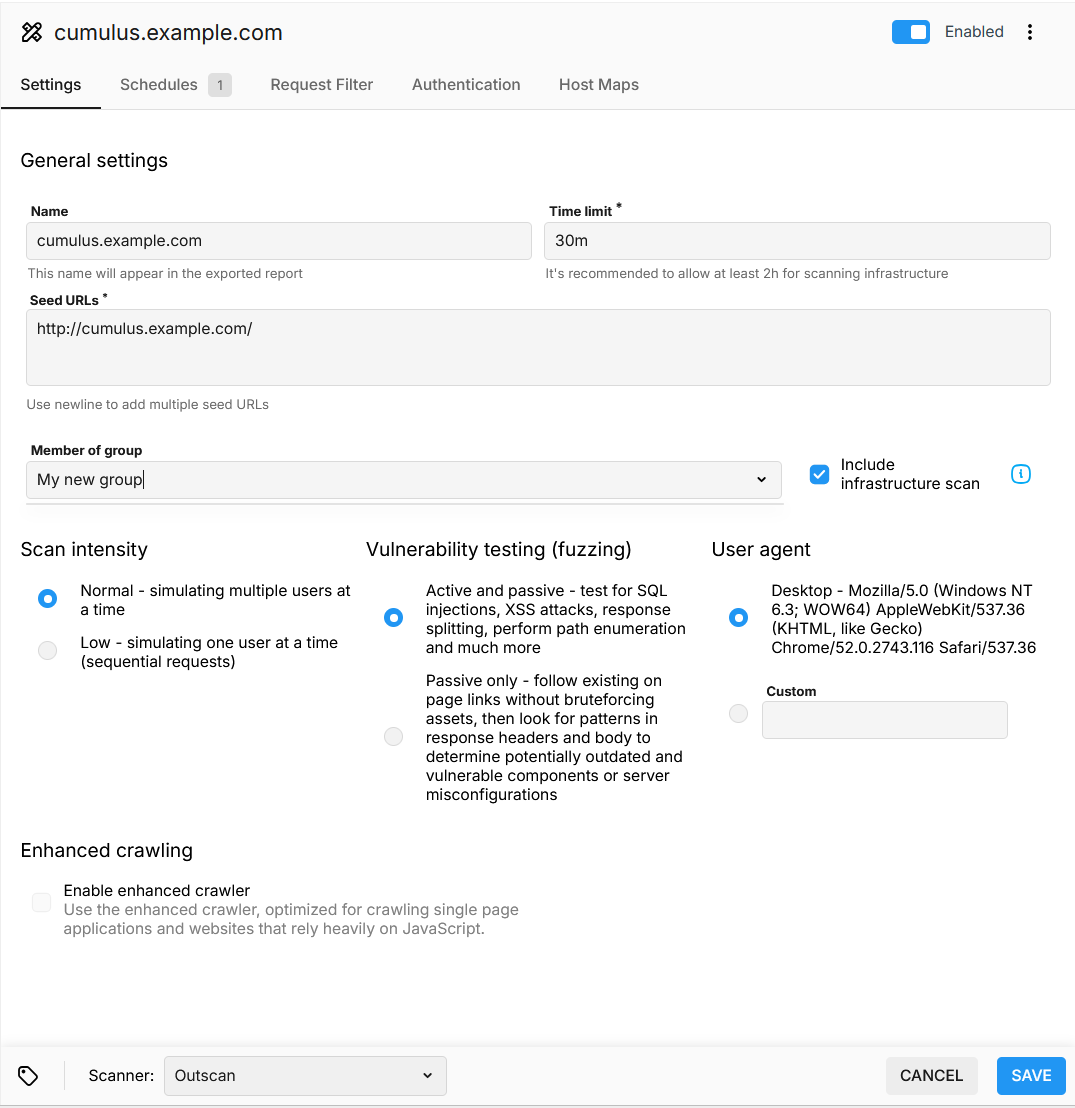Click the Time limit input field
Viewport: 1075px width, 1108px height.
[797, 241]
